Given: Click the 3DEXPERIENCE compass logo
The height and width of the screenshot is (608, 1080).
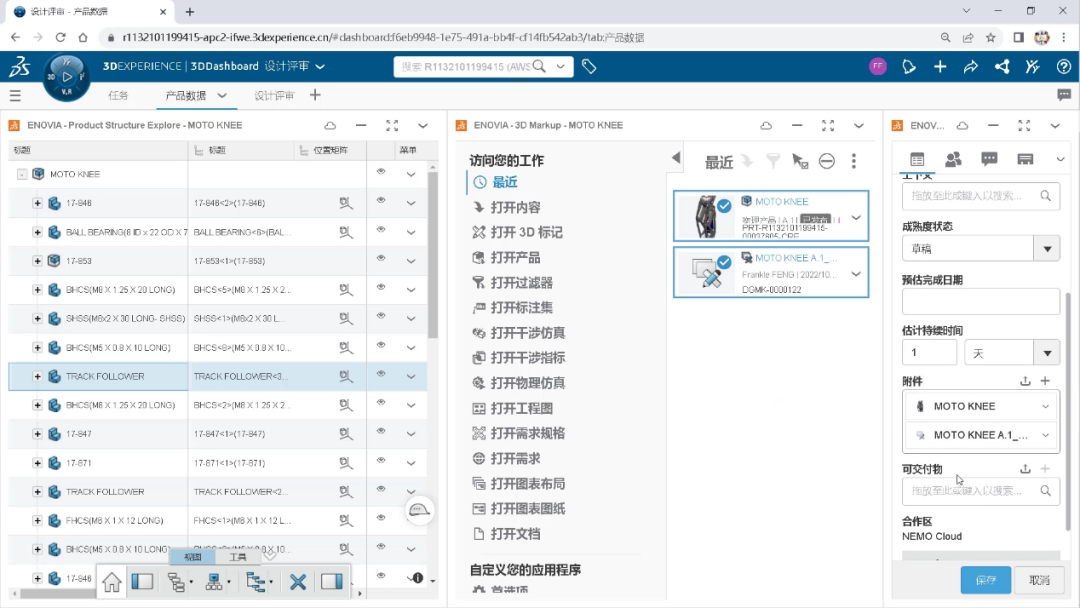Looking at the screenshot, I should (66, 76).
